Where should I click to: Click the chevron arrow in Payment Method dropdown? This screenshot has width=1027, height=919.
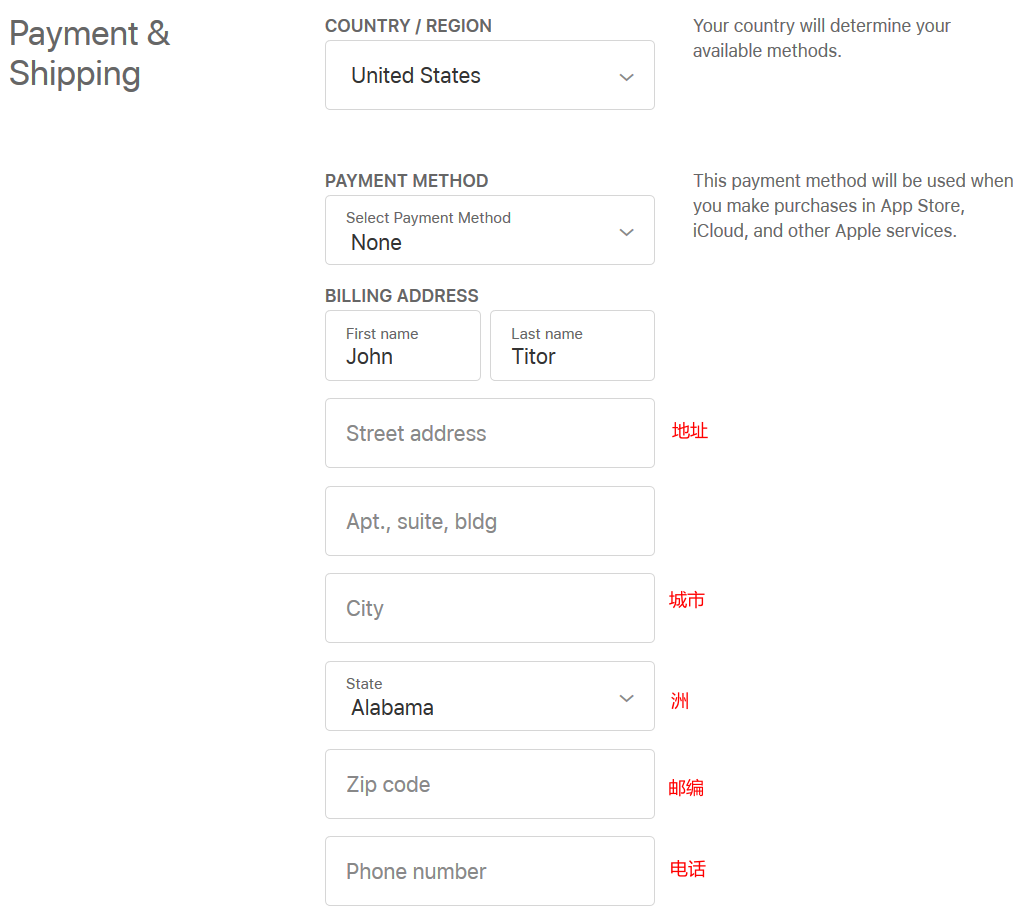pos(626,232)
